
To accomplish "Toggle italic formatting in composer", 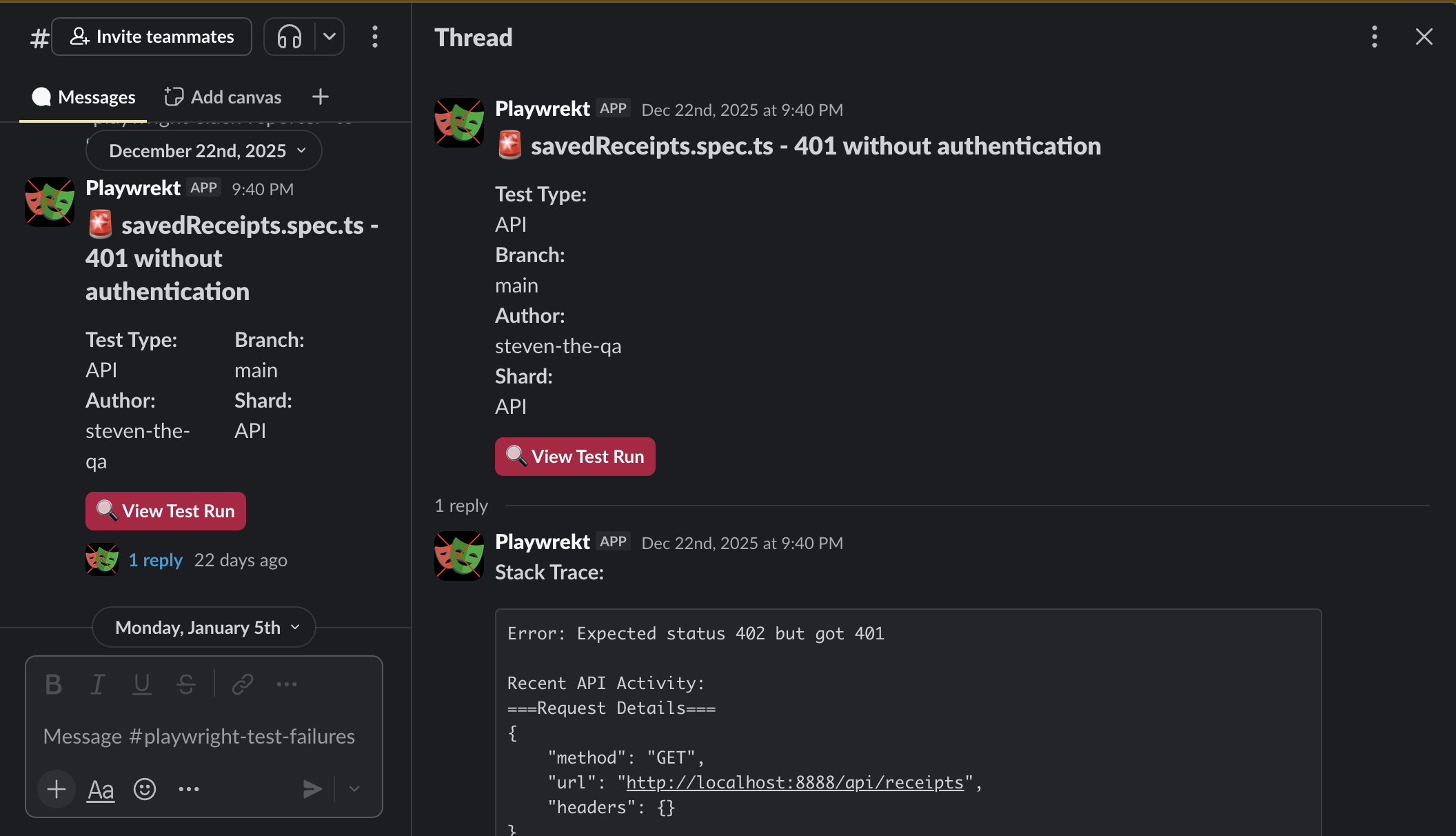I will point(97,684).
